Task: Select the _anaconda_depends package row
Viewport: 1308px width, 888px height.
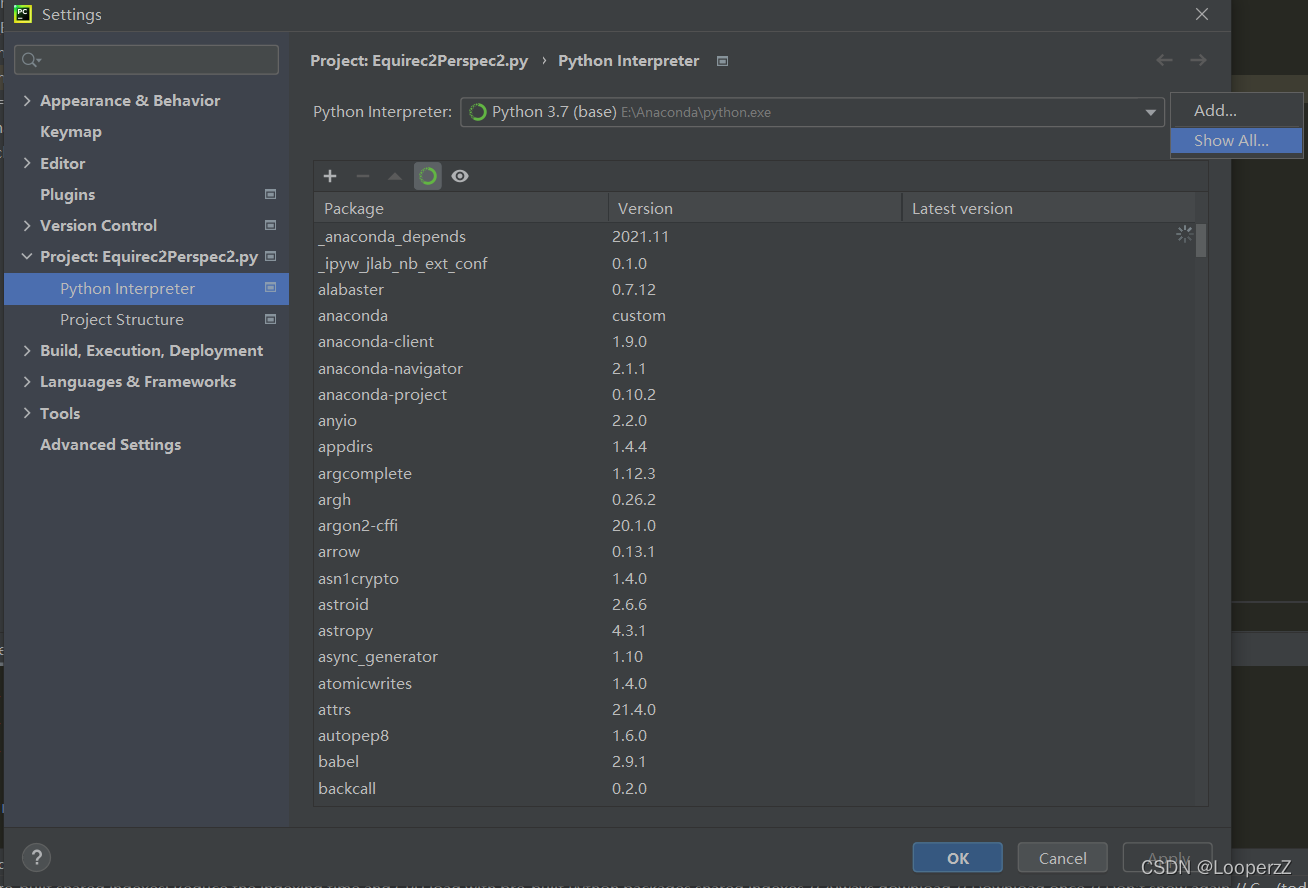Action: click(x=755, y=237)
